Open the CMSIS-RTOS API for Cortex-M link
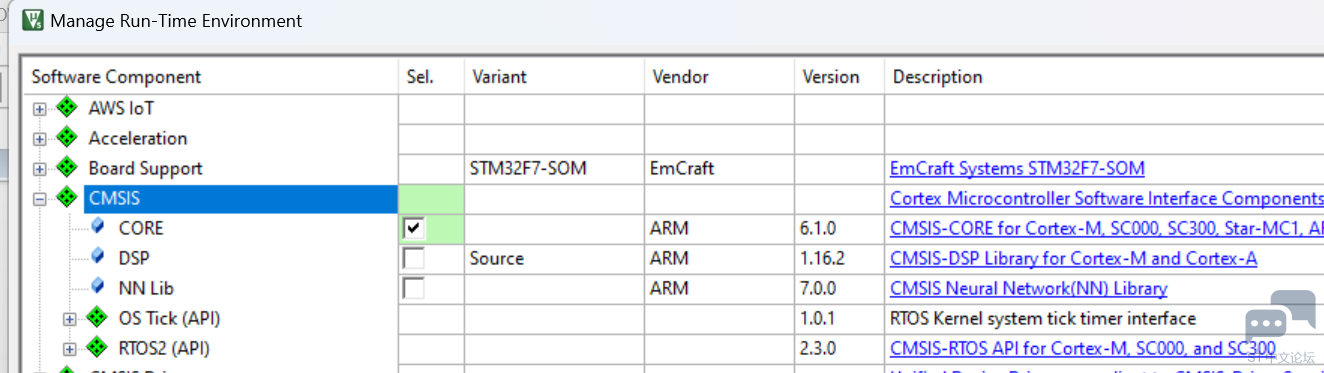1324x373 pixels. coord(1082,349)
